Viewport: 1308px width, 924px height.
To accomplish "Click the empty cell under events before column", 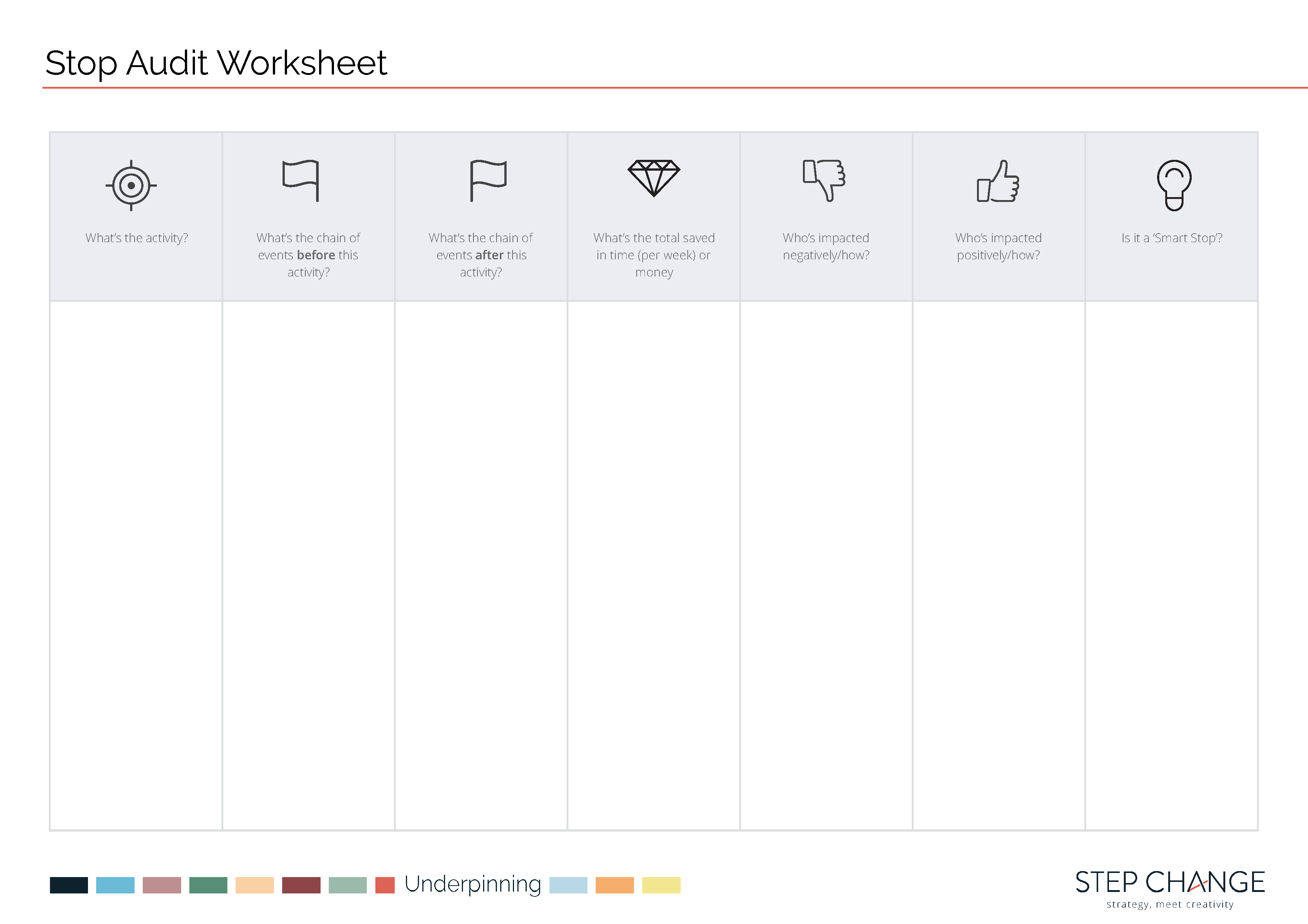I will click(308, 565).
